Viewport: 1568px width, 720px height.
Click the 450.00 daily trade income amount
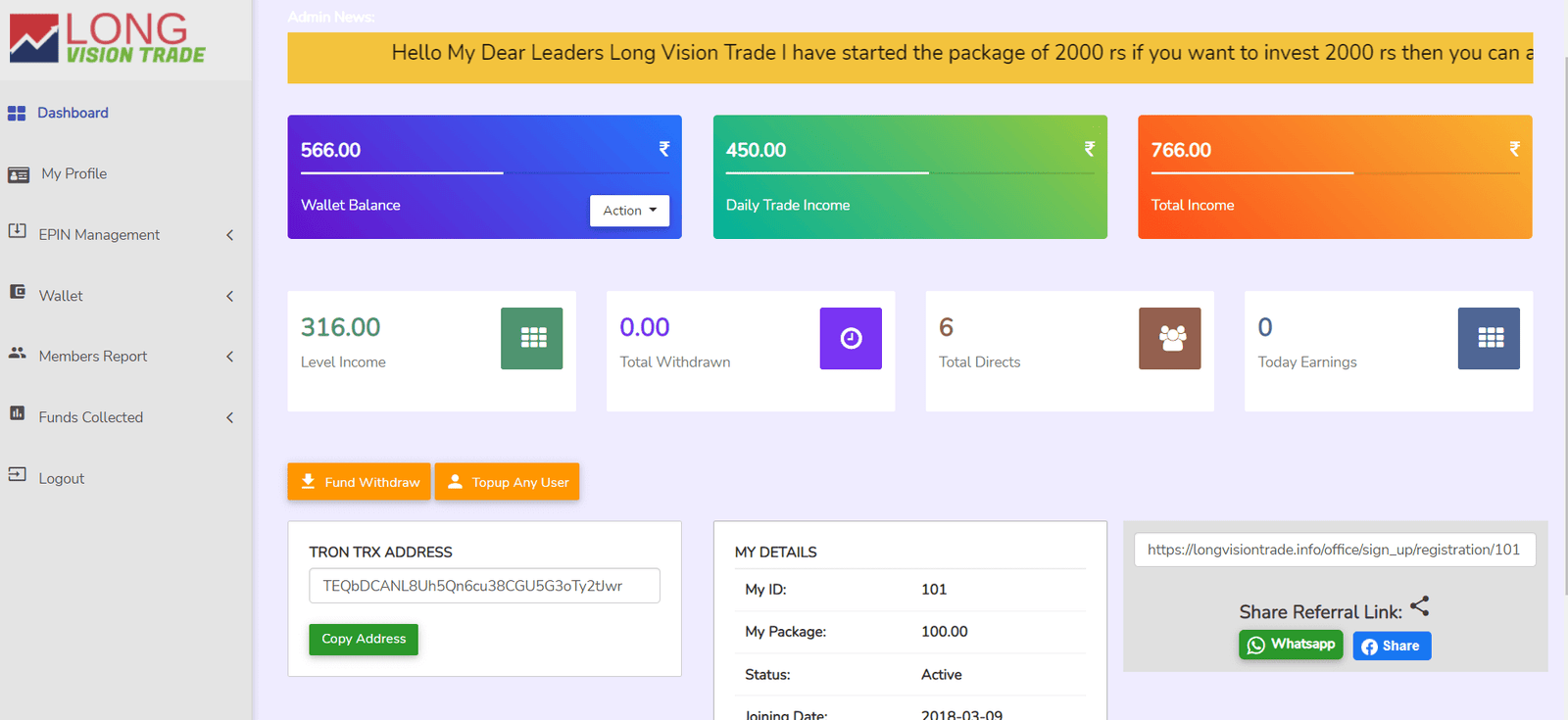coord(756,150)
